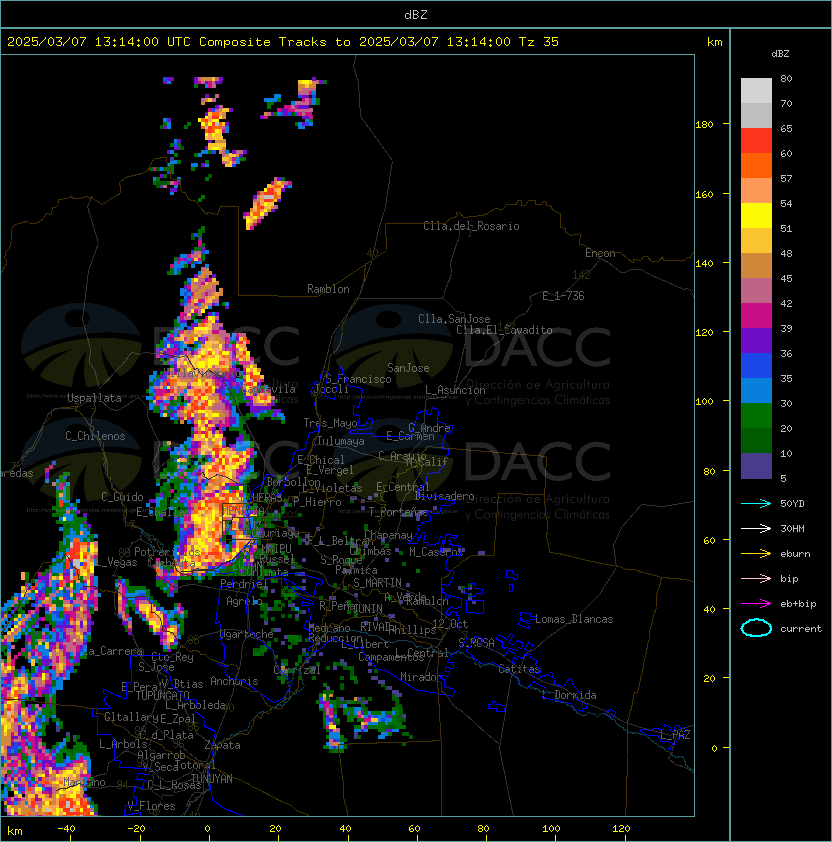This screenshot has width=832, height=842.
Task: Click the 'Tulumaya' map label
Action: (341, 441)
